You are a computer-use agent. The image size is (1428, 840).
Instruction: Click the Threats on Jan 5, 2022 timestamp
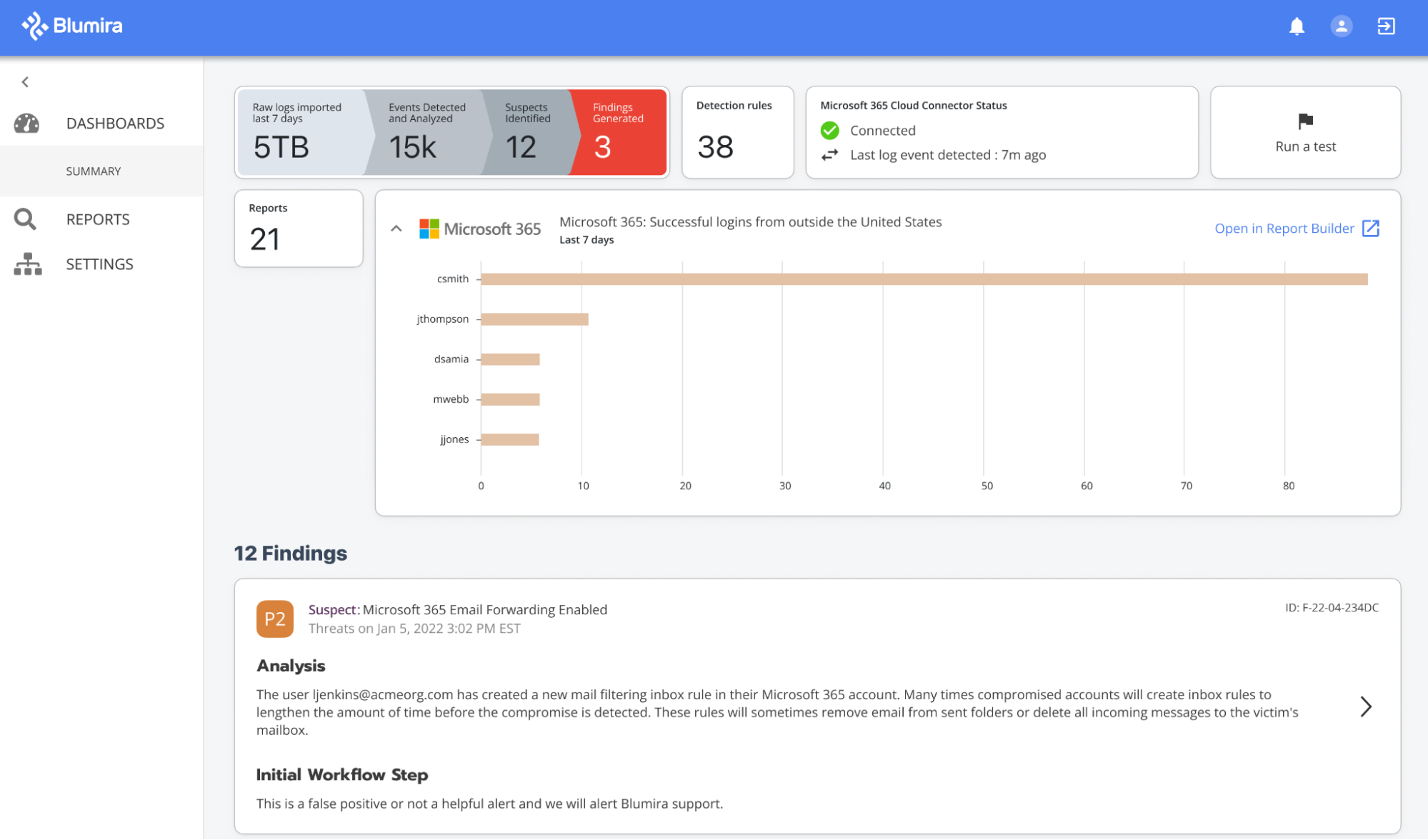point(414,629)
